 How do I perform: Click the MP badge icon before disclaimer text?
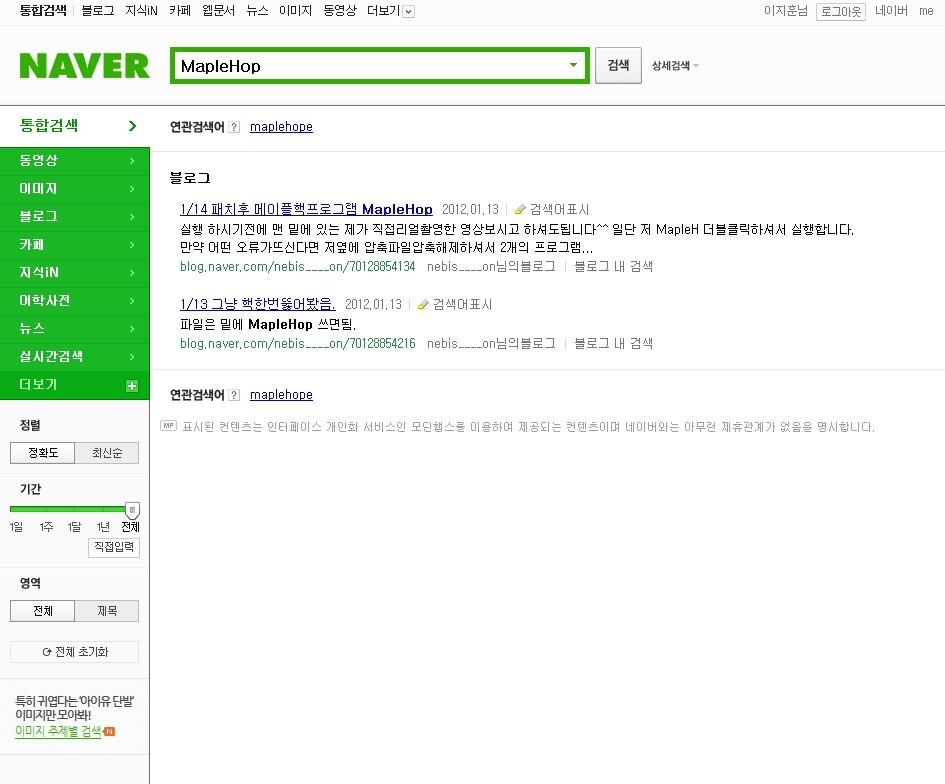pos(168,426)
